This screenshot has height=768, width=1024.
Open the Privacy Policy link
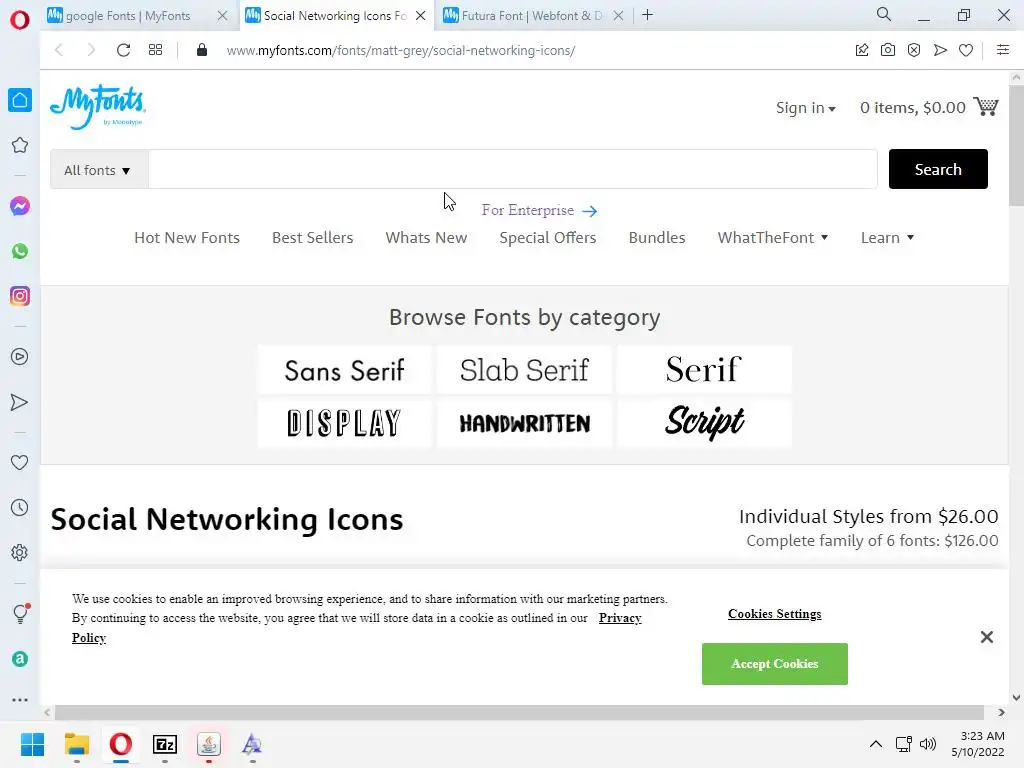[620, 618]
